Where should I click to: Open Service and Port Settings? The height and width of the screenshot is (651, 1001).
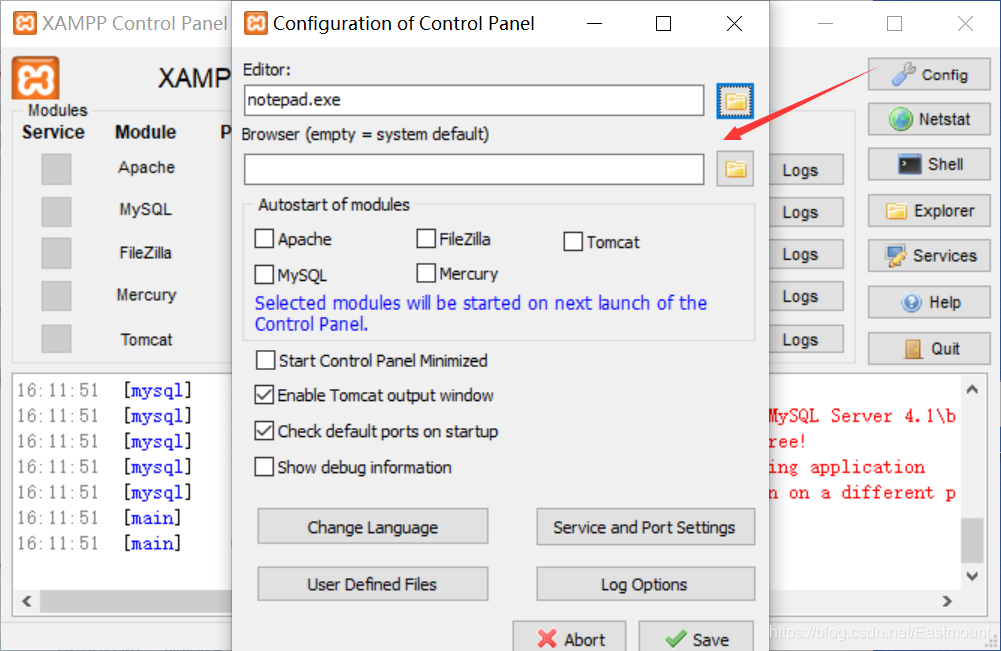click(645, 527)
